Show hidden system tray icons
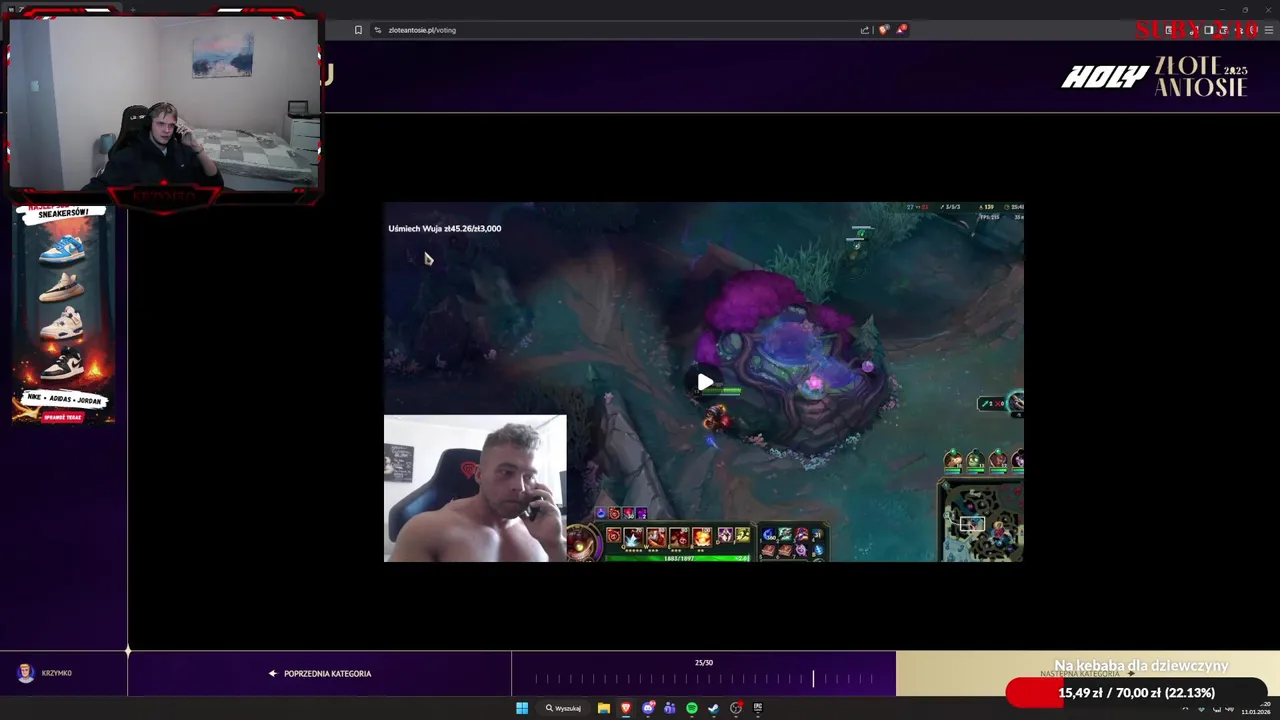Screen dimensions: 1280x720 (x=1185, y=709)
